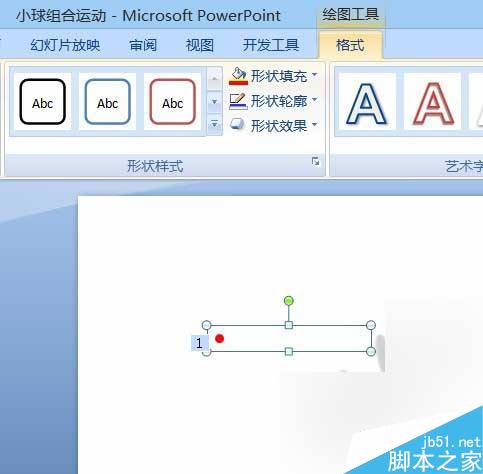Apply the blue outlined A WordArt style
Viewport: 483px width, 474px height.
click(x=367, y=102)
